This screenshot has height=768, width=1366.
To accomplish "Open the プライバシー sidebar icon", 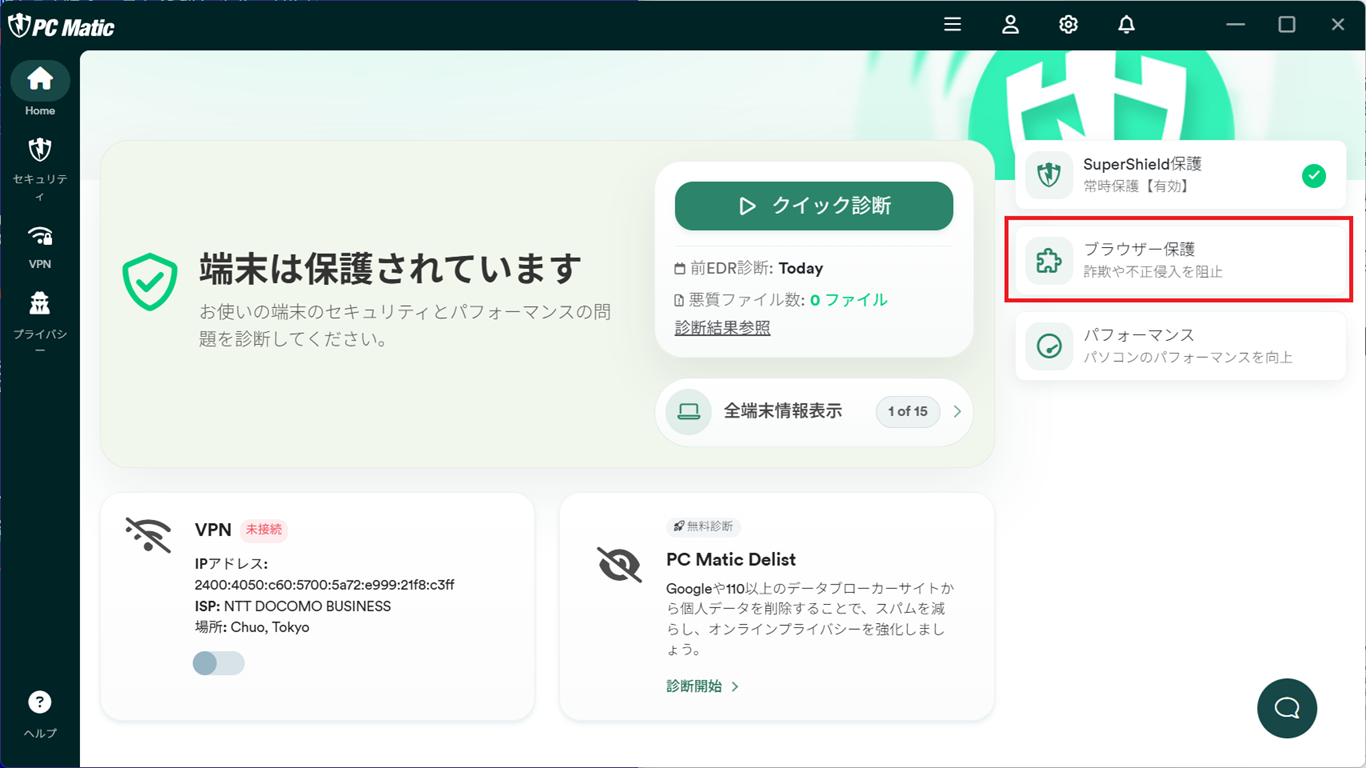I will click(x=40, y=302).
